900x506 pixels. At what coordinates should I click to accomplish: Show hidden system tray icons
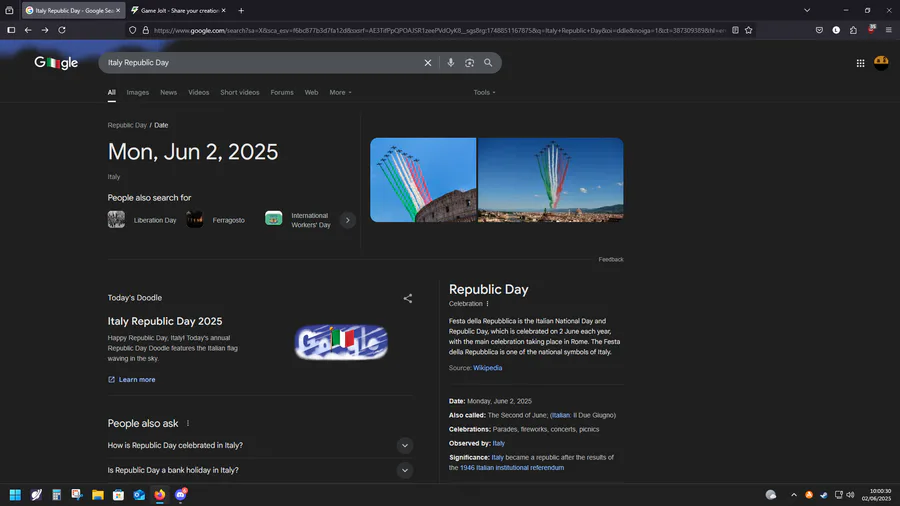point(794,495)
